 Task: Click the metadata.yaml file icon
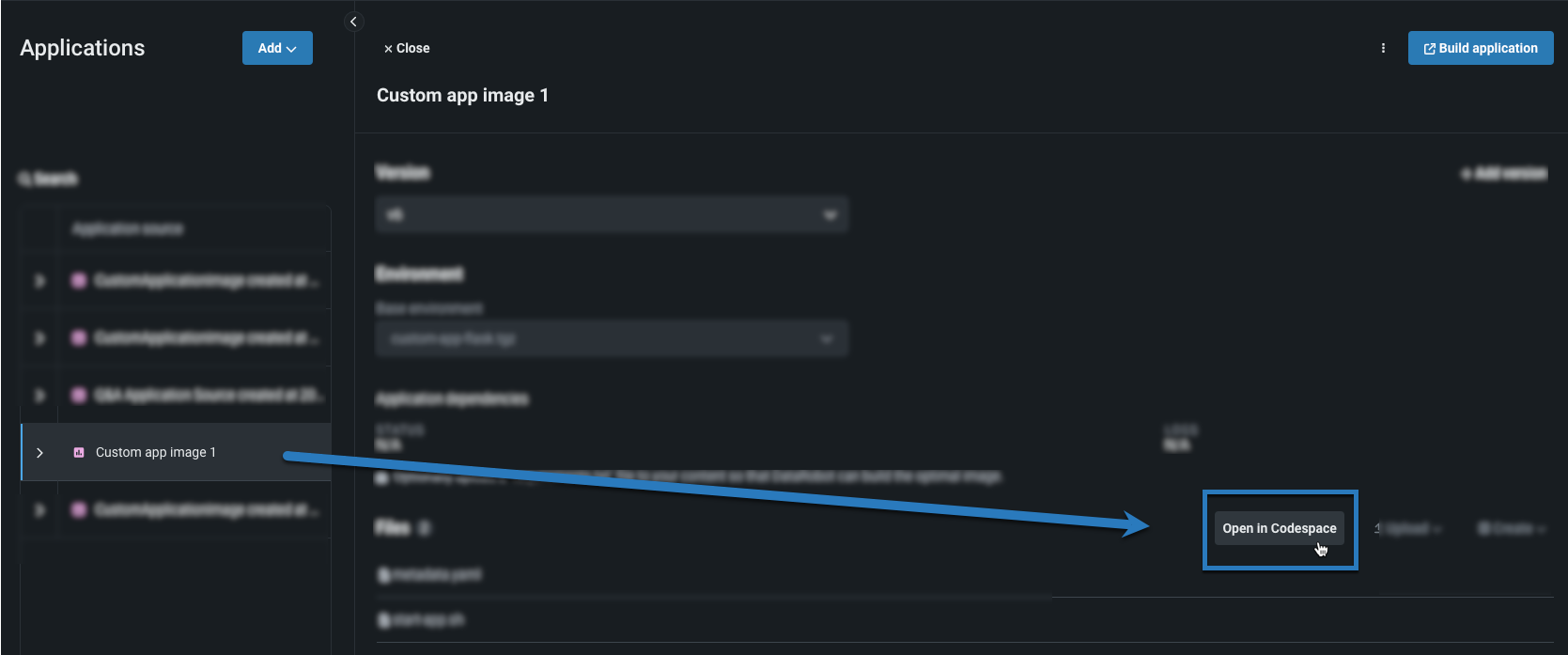(x=383, y=574)
